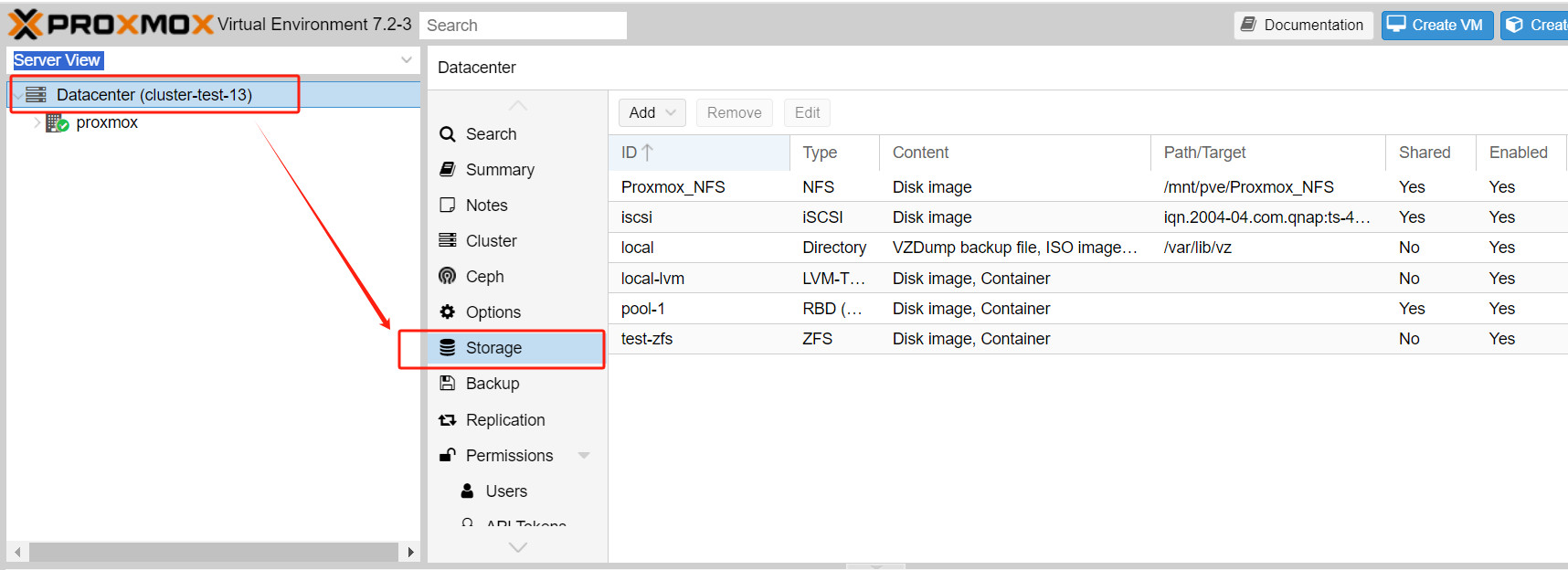
Task: Click the Notes page icon
Action: point(447,205)
